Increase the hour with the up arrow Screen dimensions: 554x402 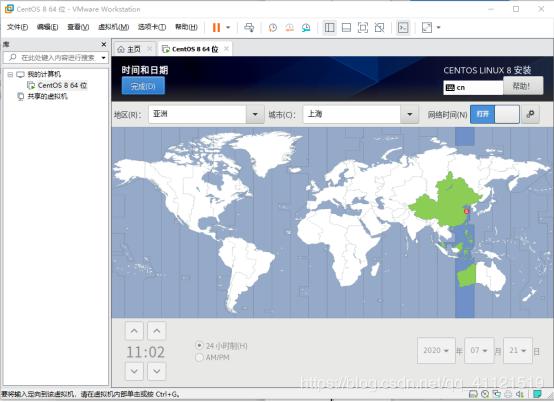[x=134, y=331]
